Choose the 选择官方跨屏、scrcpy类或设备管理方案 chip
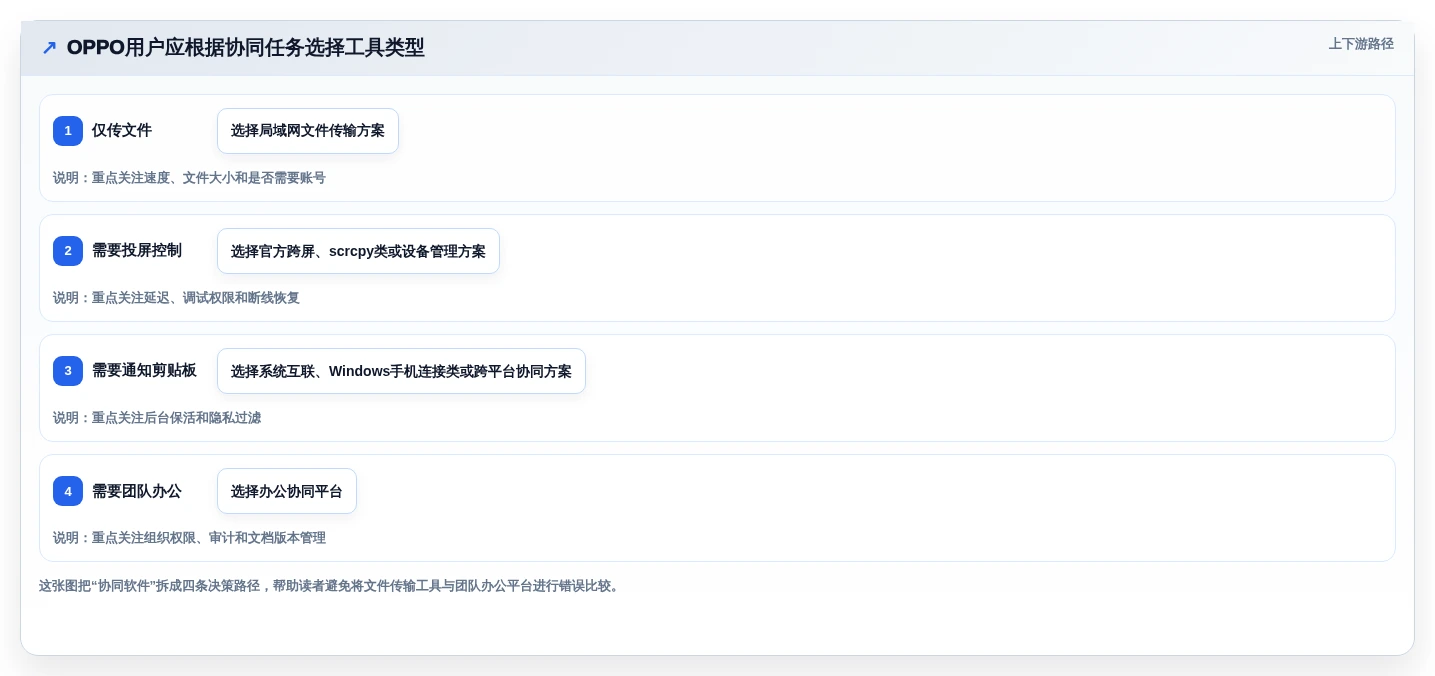The image size is (1435, 676). pos(358,251)
